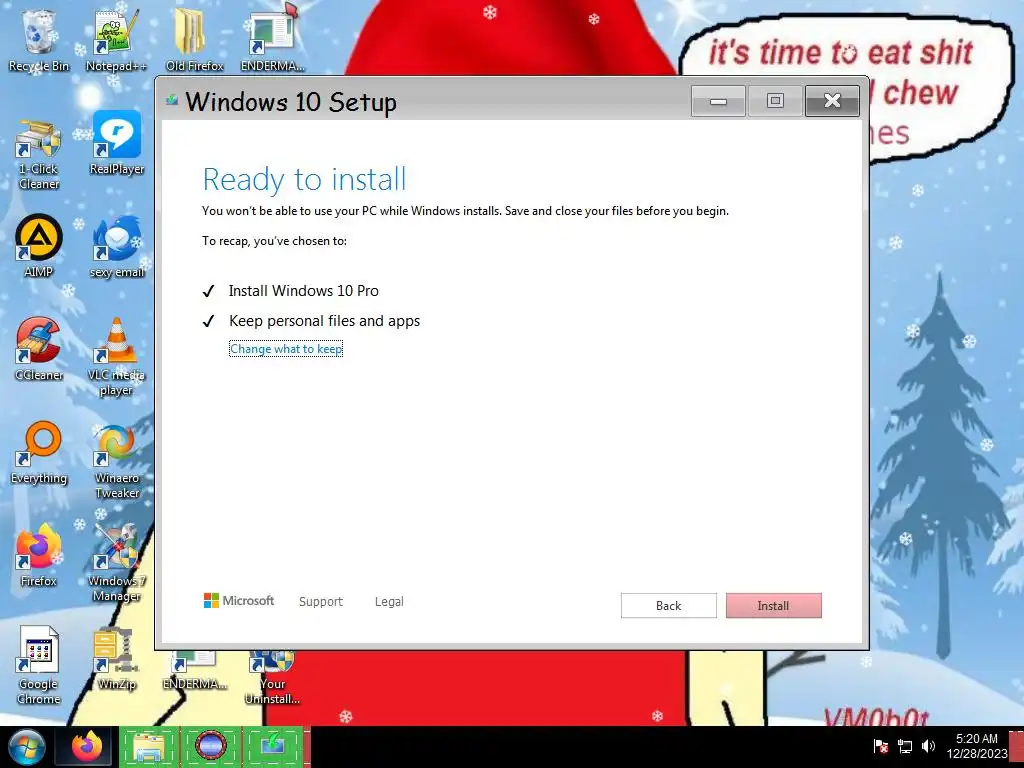Open the clock showing 5:20 AM

(977, 746)
